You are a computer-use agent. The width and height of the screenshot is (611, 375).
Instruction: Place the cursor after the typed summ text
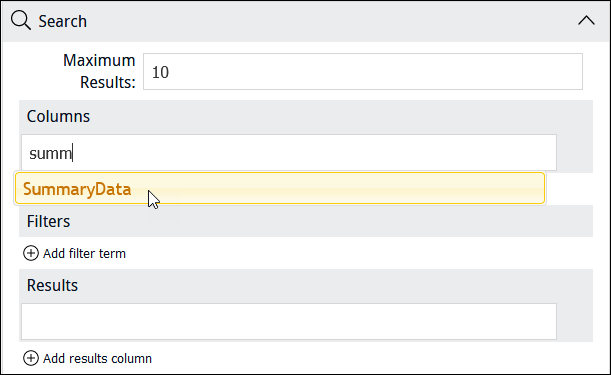click(73, 153)
